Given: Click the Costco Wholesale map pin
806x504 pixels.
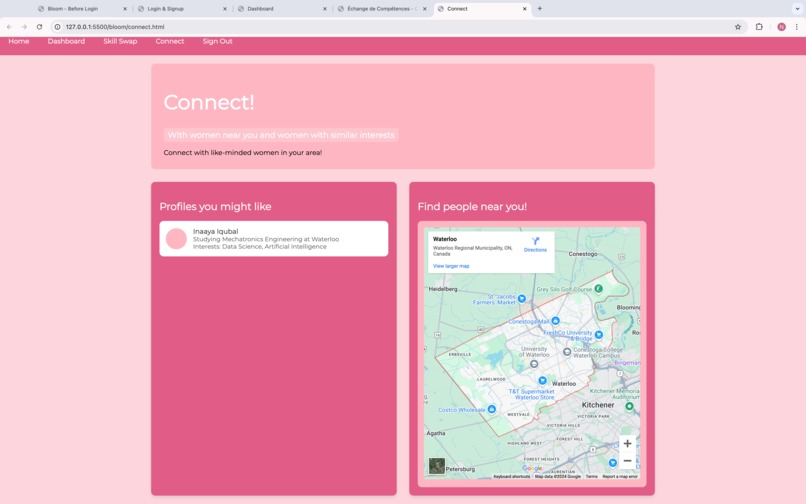Looking at the screenshot, I should click(x=491, y=409).
